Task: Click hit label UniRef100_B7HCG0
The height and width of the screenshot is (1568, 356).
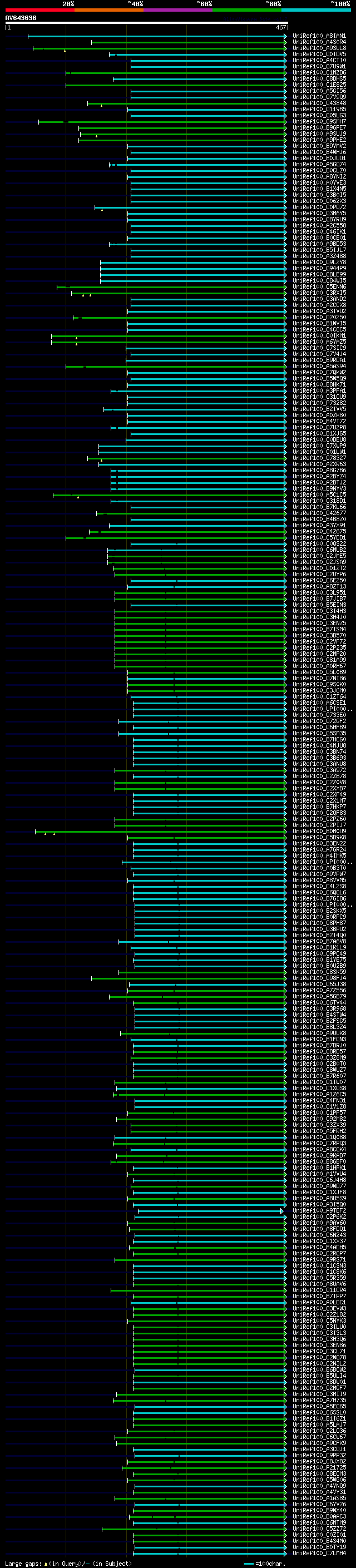Action: (x=319, y=740)
